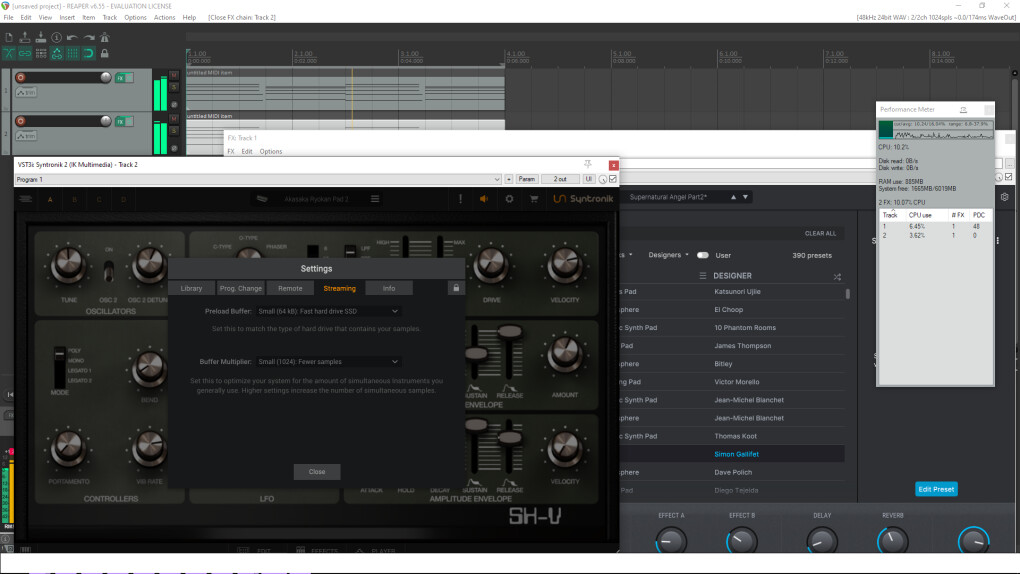
Task: Toggle snap magnet icon
Action: click(88, 53)
